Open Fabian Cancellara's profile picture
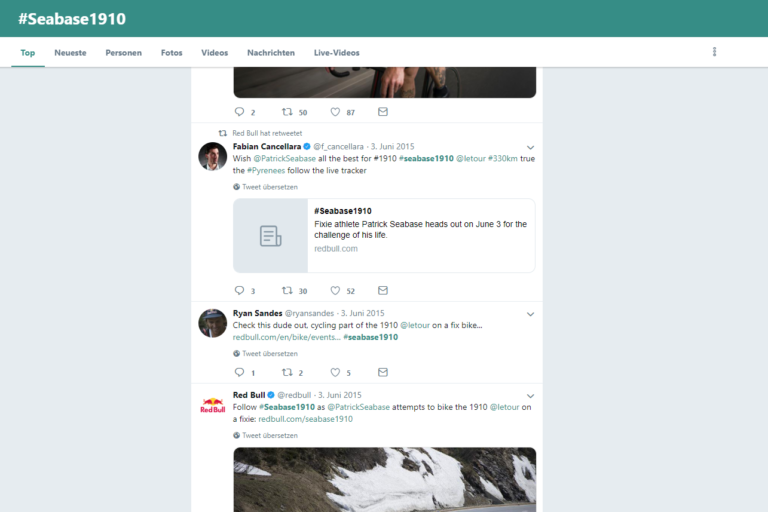Image resolution: width=768 pixels, height=512 pixels. click(x=213, y=156)
